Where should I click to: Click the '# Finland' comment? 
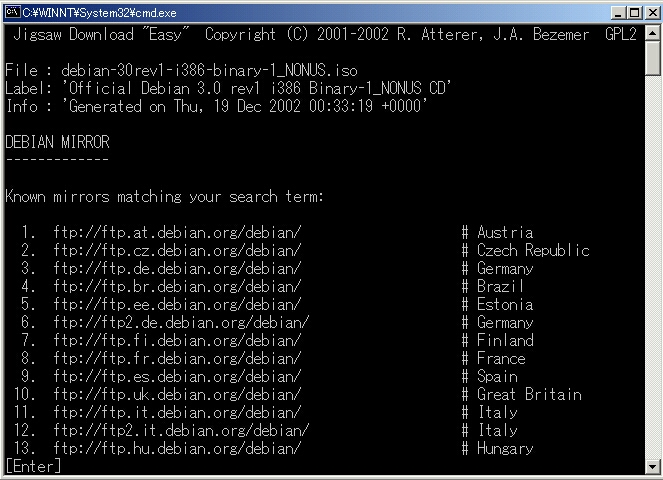[x=497, y=340]
